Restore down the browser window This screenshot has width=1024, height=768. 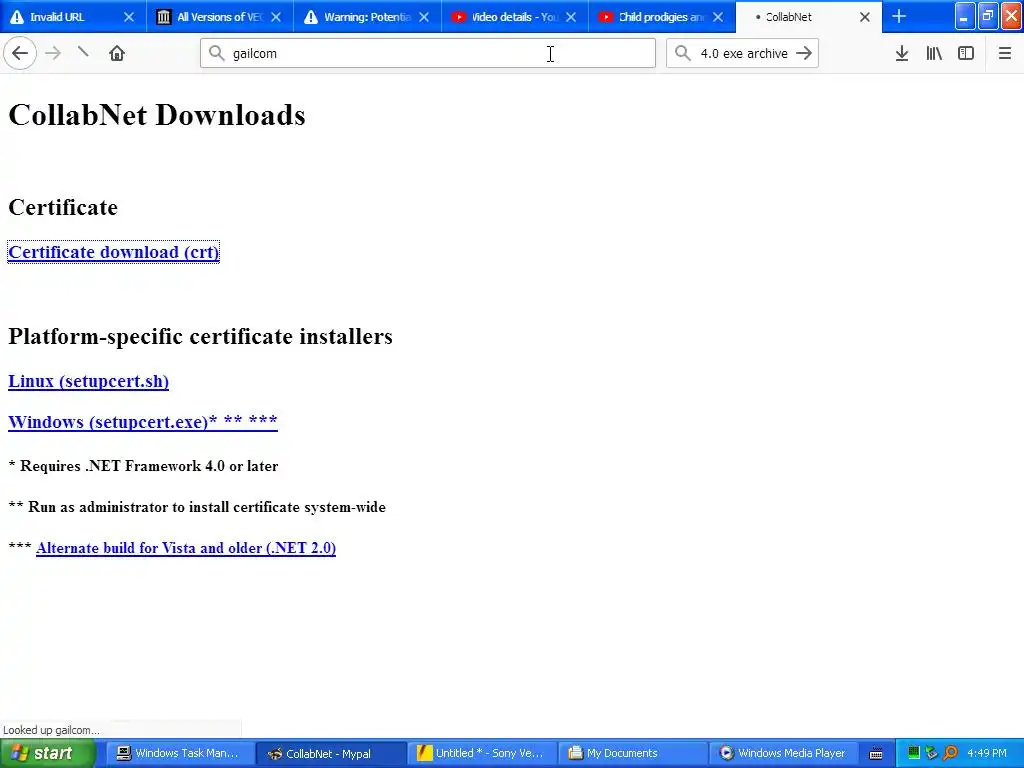(987, 17)
